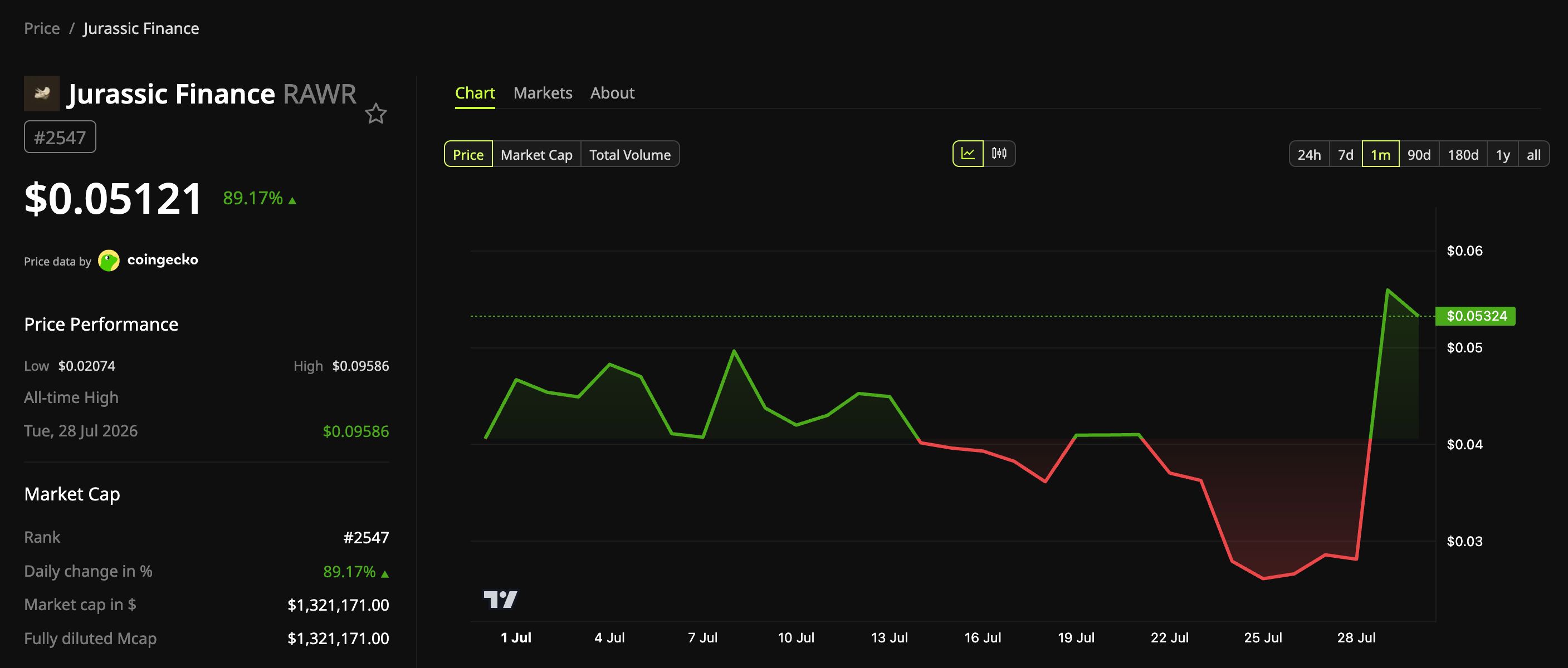Set chart range to 24h
The height and width of the screenshot is (668, 1568).
point(1310,155)
